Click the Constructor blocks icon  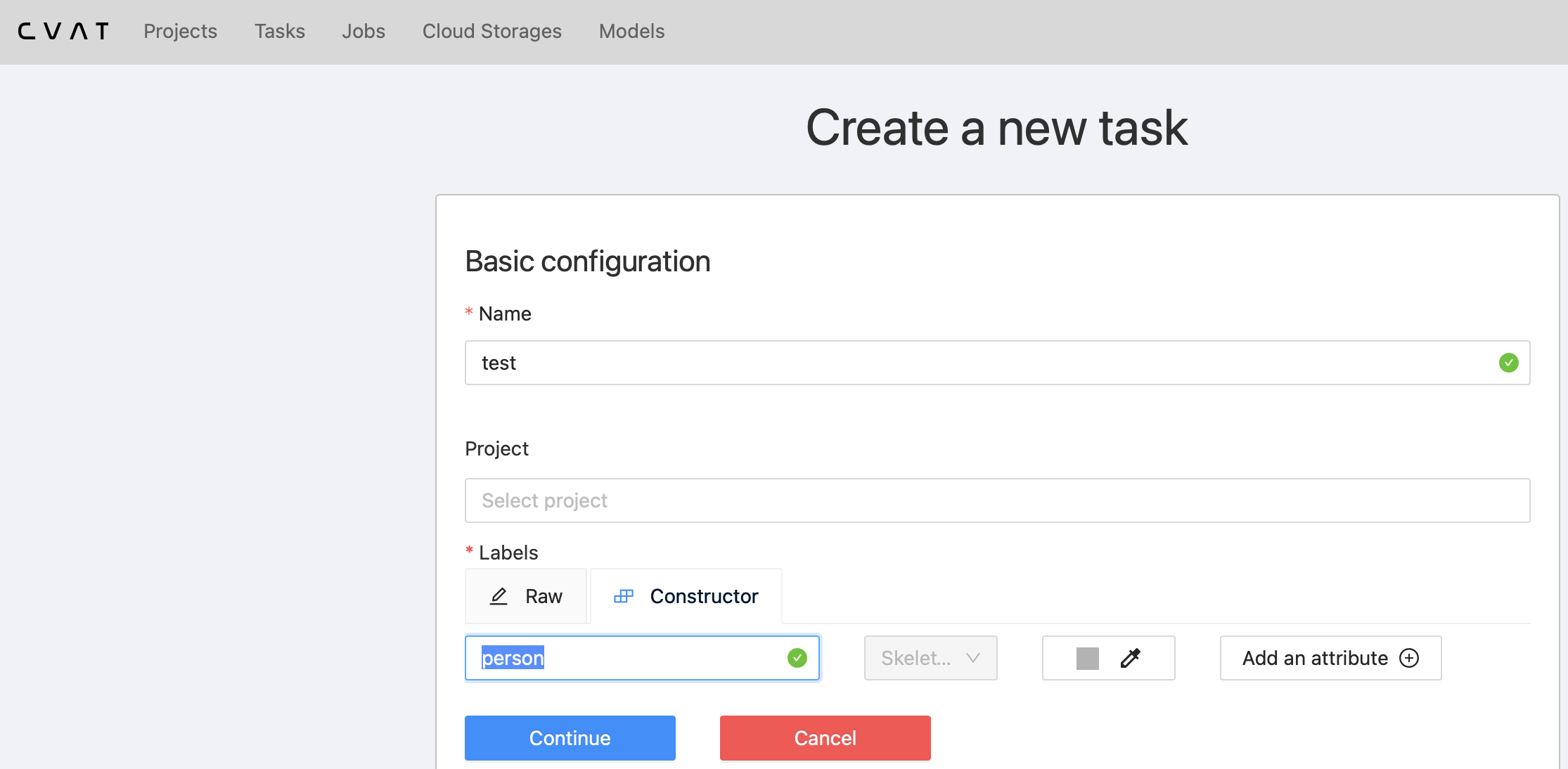(x=624, y=596)
